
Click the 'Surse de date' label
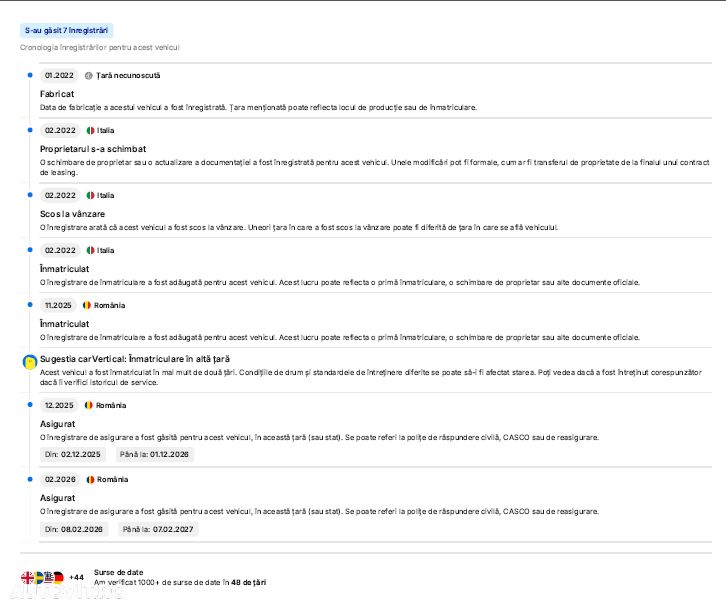[118, 572]
